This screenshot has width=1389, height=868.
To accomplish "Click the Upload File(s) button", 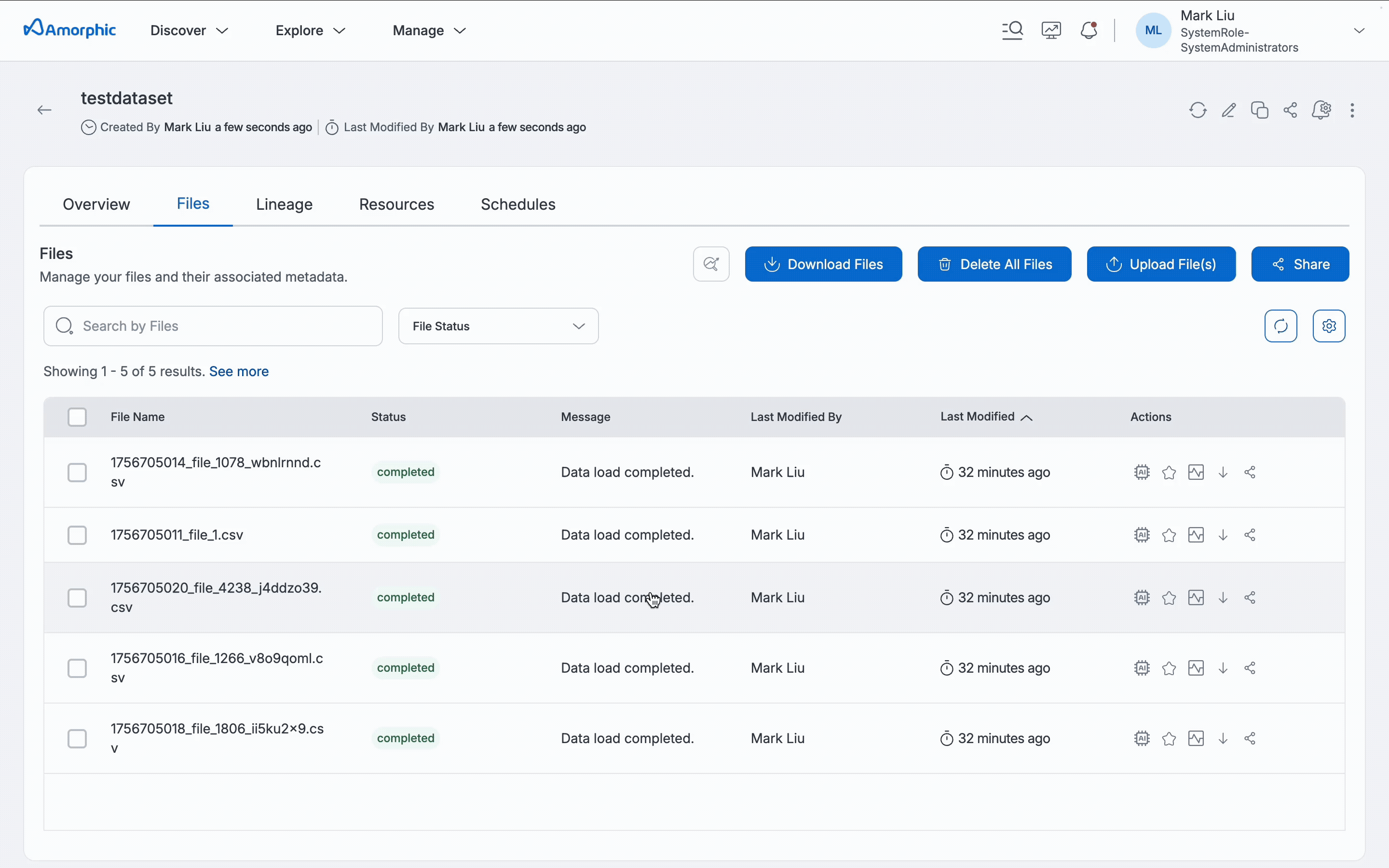I will 1160,264.
